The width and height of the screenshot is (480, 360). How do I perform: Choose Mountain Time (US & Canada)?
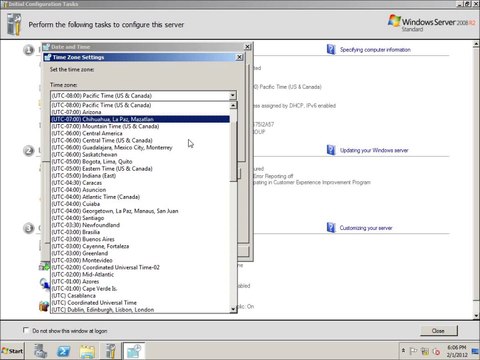[x=140, y=126]
